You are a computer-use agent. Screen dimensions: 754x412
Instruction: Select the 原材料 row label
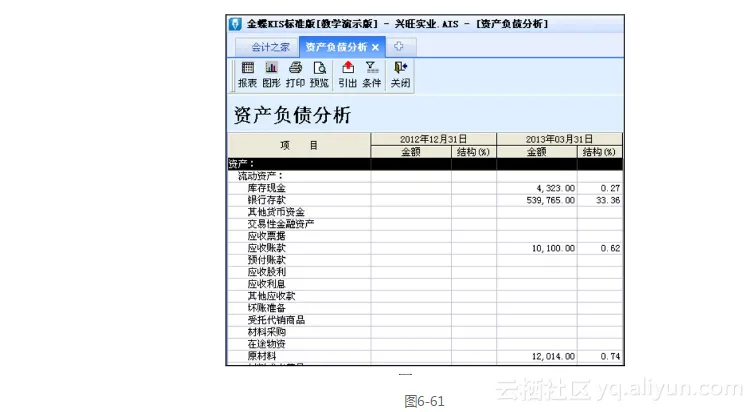[x=262, y=356]
